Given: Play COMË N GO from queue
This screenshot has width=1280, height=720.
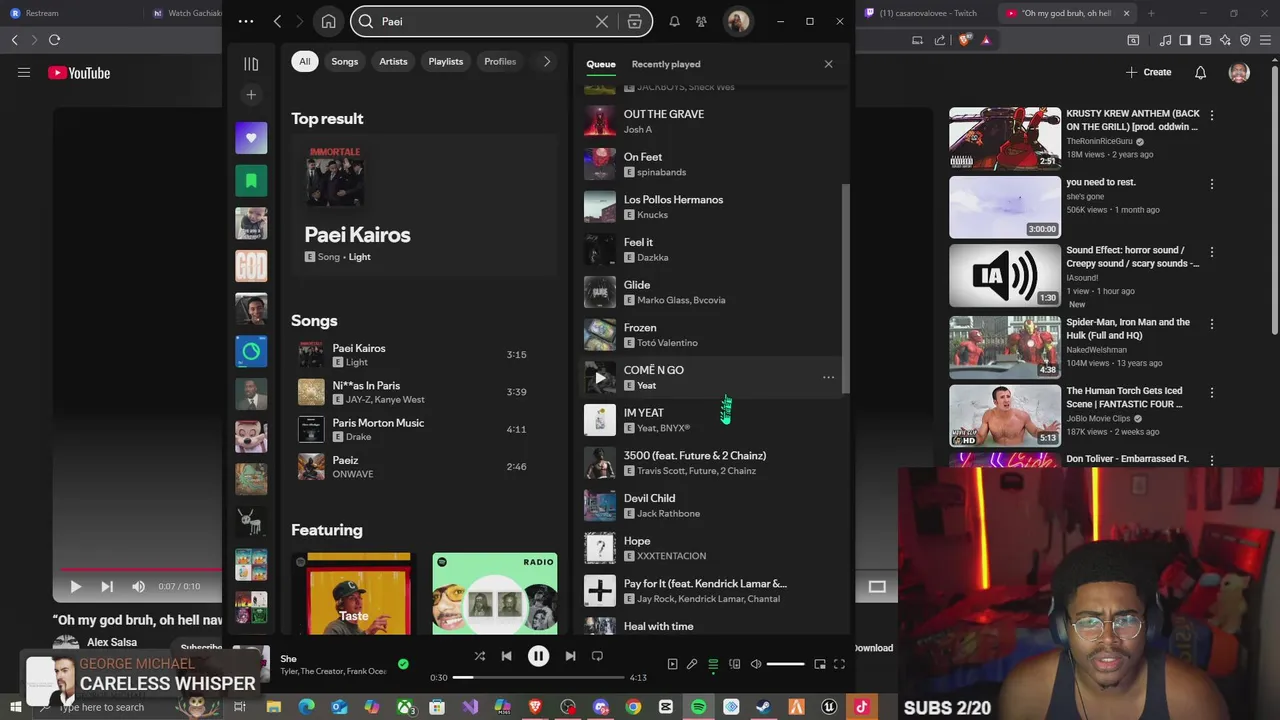Looking at the screenshot, I should tap(600, 378).
